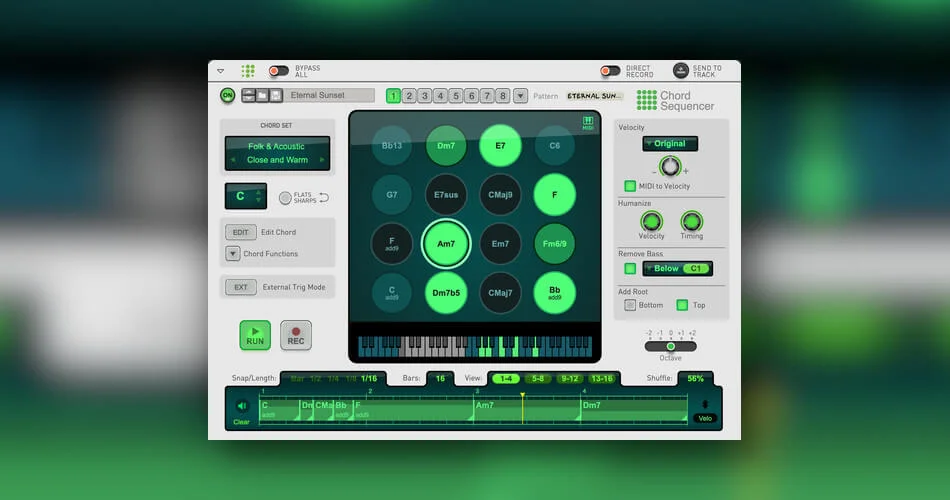This screenshot has height=500, width=950.
Task: Trigger the Bb13 chord pad
Action: (x=392, y=145)
